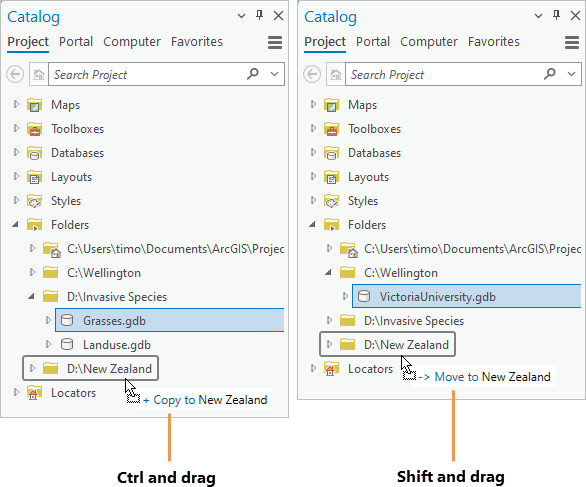Switch to Portal tab in left pane
The width and height of the screenshot is (586, 487).
pos(76,41)
